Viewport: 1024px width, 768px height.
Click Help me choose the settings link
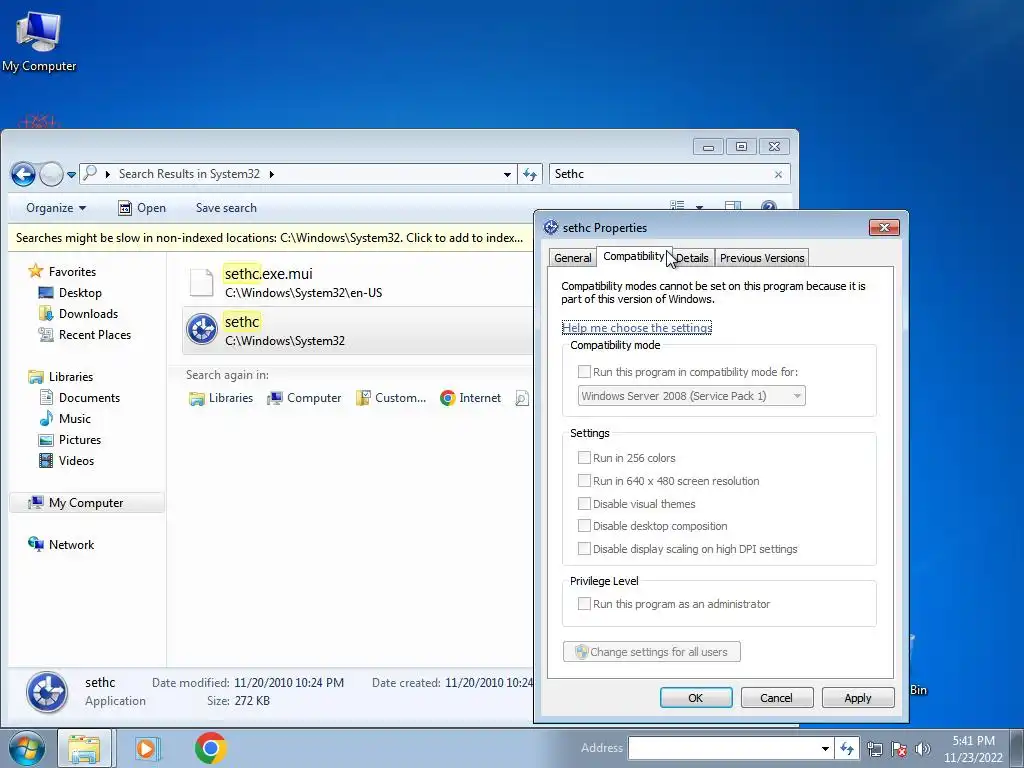tap(637, 328)
